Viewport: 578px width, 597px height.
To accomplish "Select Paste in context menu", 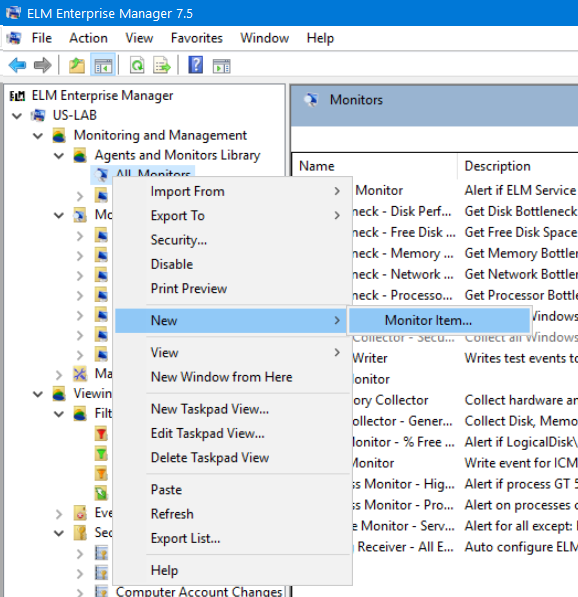I will [233, 490].
